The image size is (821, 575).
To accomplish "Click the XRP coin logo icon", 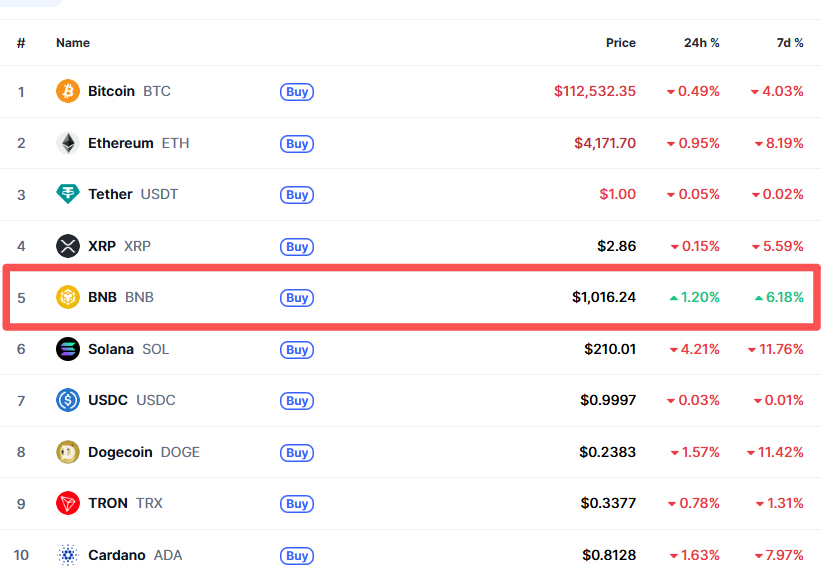I will [68, 246].
